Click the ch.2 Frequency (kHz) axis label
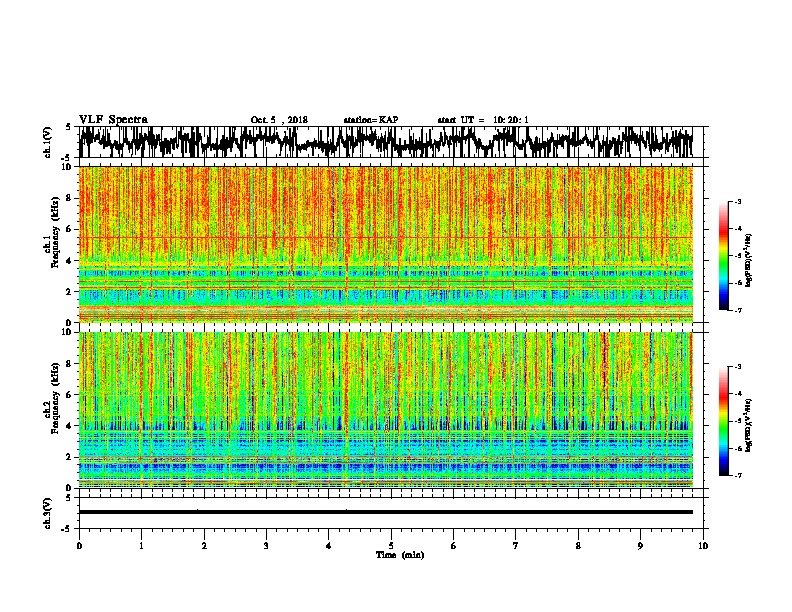 [x=52, y=398]
